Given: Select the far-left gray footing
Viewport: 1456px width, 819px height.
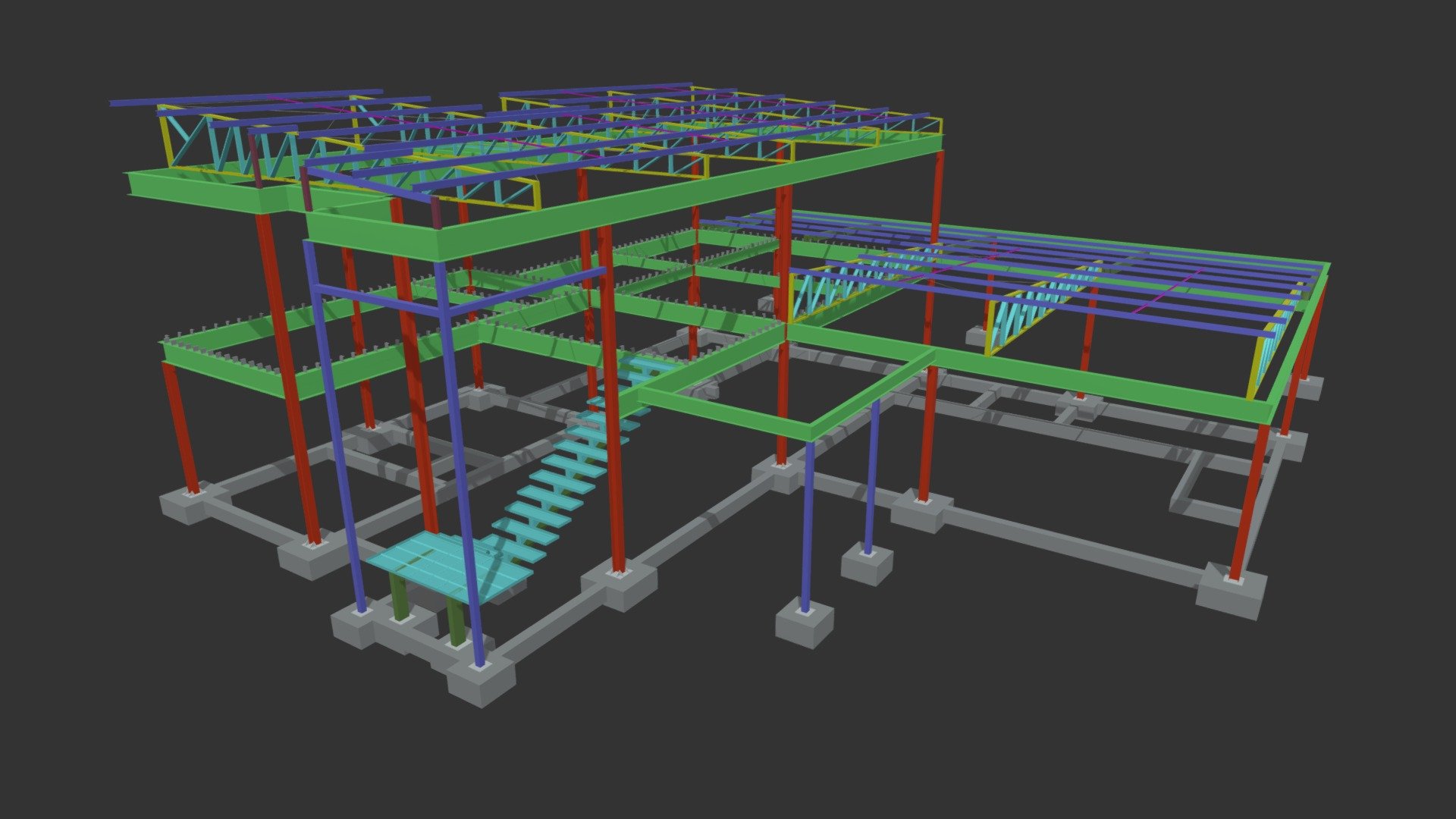Looking at the screenshot, I should [188, 504].
